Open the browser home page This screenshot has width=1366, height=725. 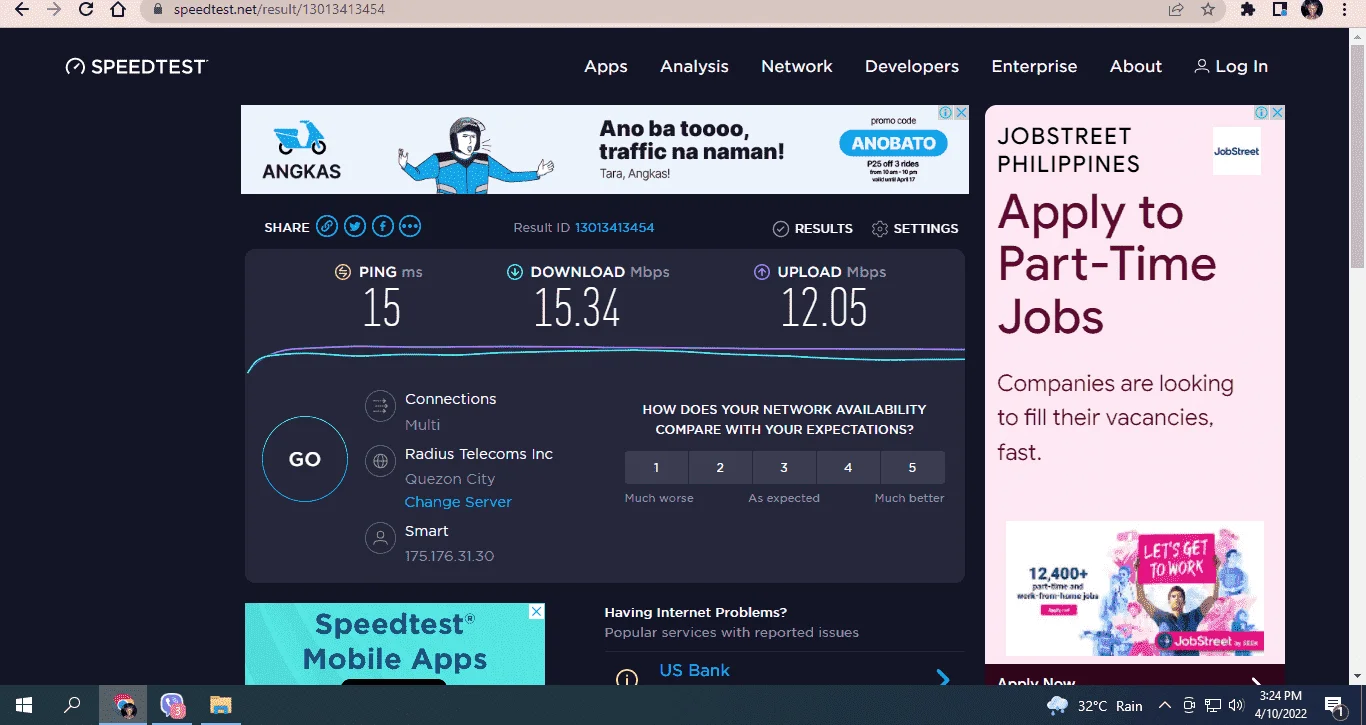pos(118,10)
